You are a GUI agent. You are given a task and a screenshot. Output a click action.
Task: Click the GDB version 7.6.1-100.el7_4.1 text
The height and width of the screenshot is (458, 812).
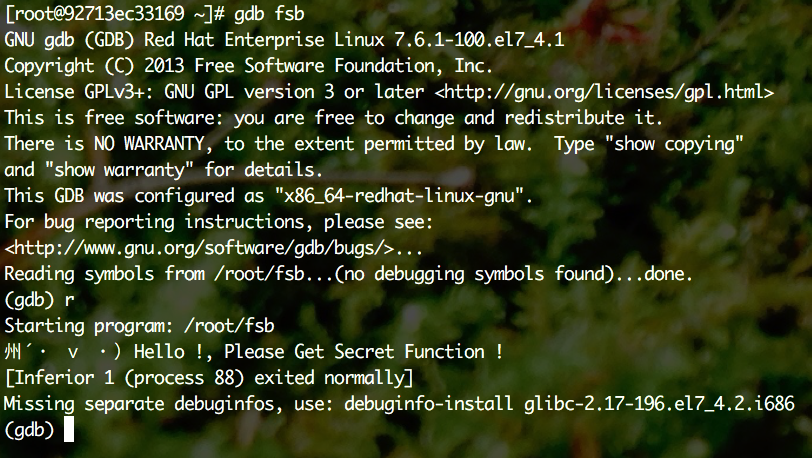pos(480,40)
